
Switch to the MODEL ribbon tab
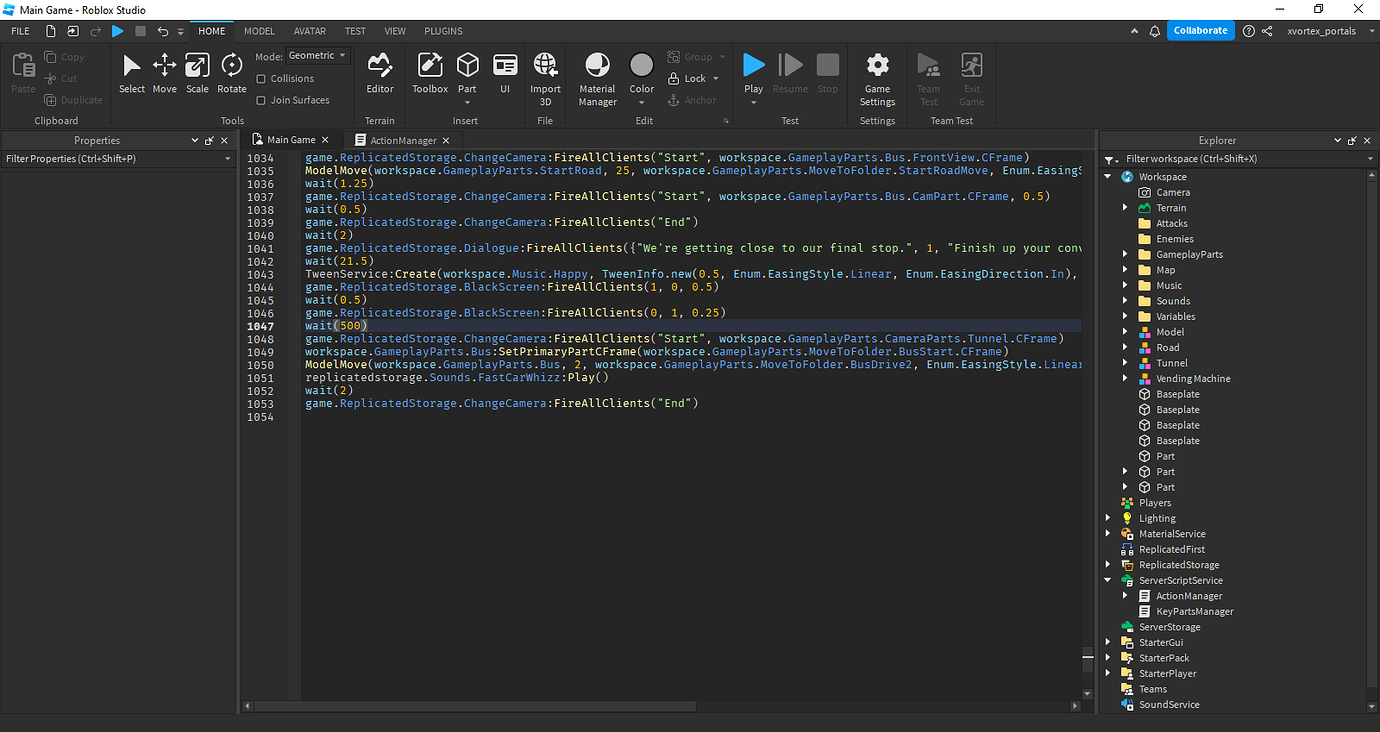tap(260, 31)
